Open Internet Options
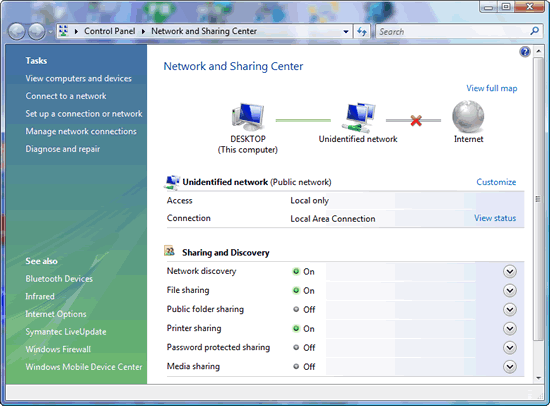 point(55,314)
